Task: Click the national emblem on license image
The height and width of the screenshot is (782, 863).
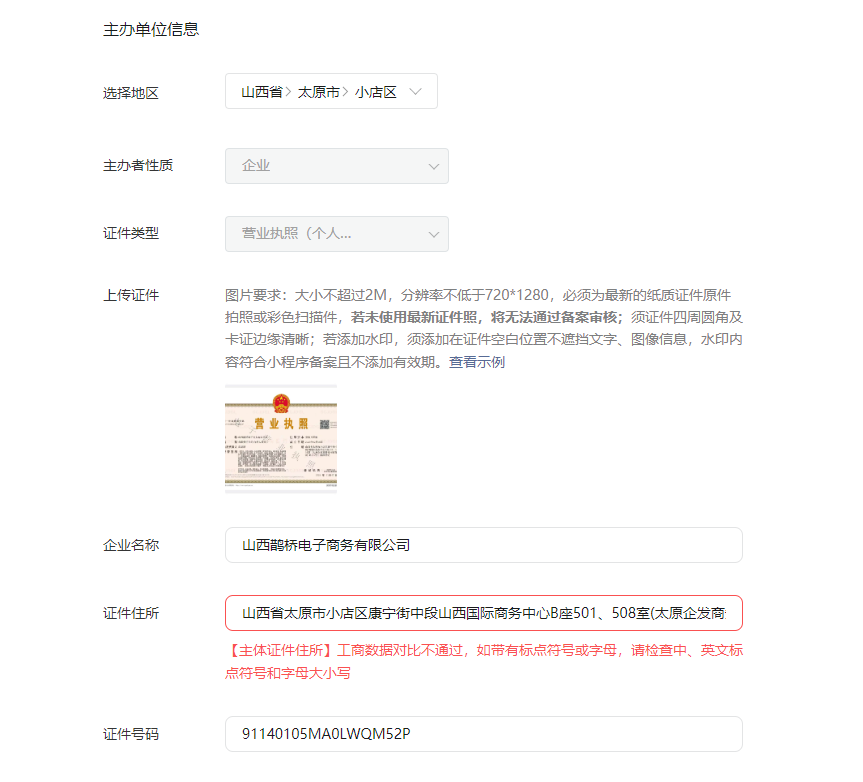Action: 281,403
